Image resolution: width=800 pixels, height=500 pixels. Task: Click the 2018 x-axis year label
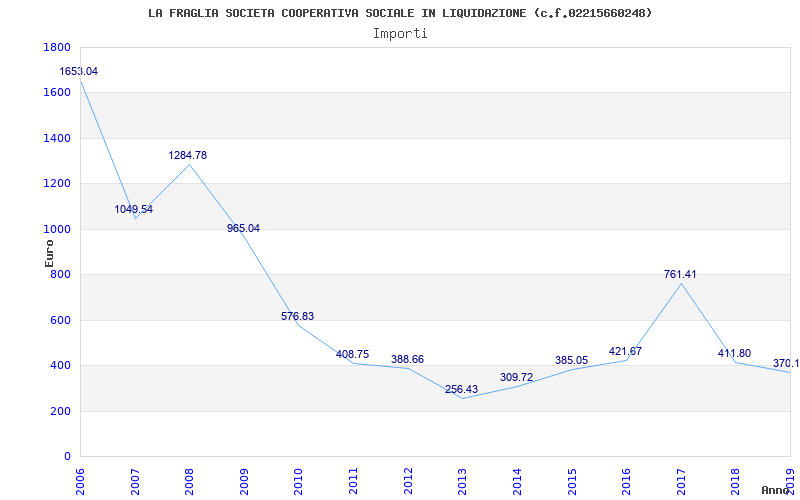(735, 482)
